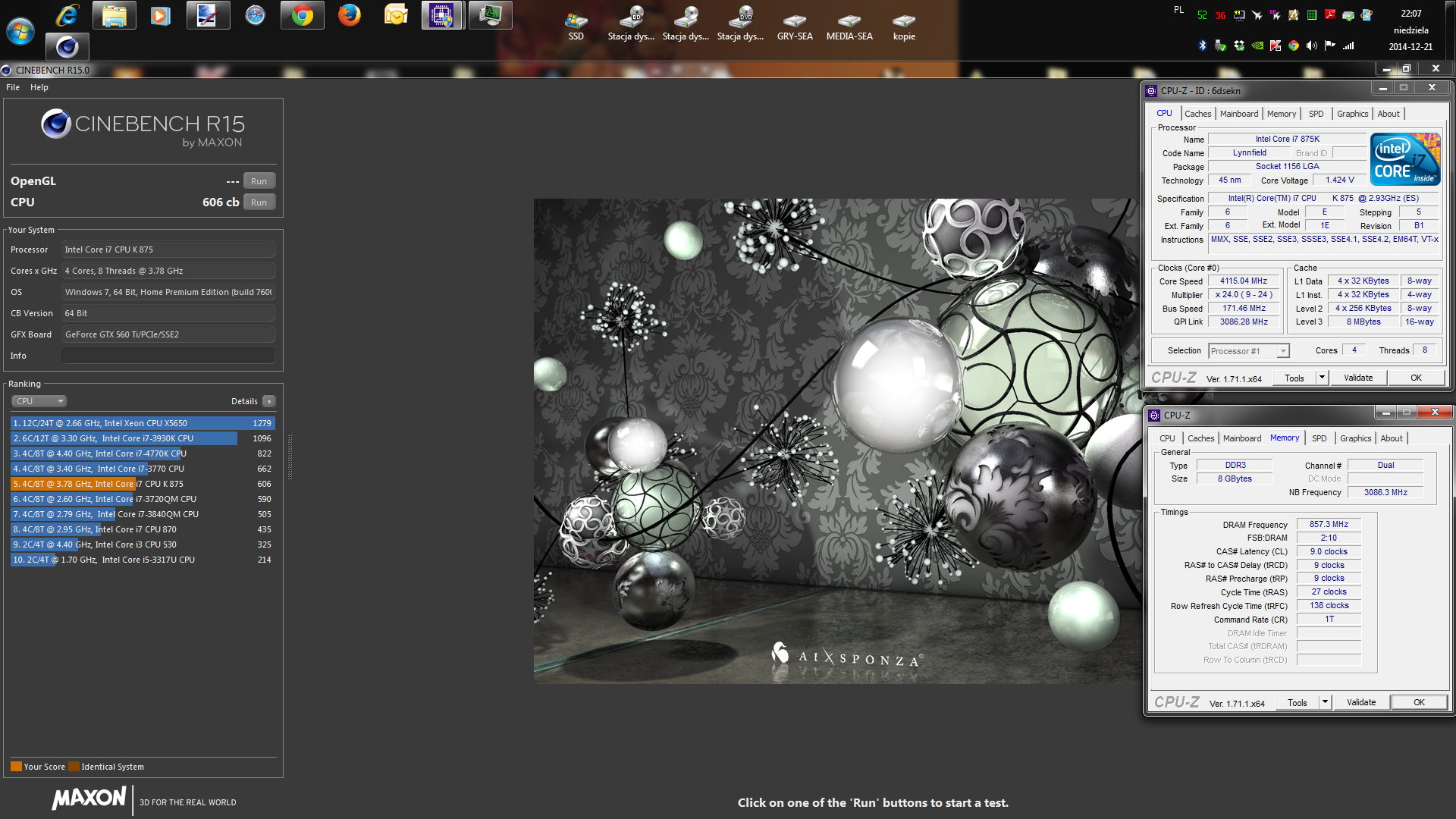Switch to Memory tab in upper CPU-Z window

point(1282,114)
